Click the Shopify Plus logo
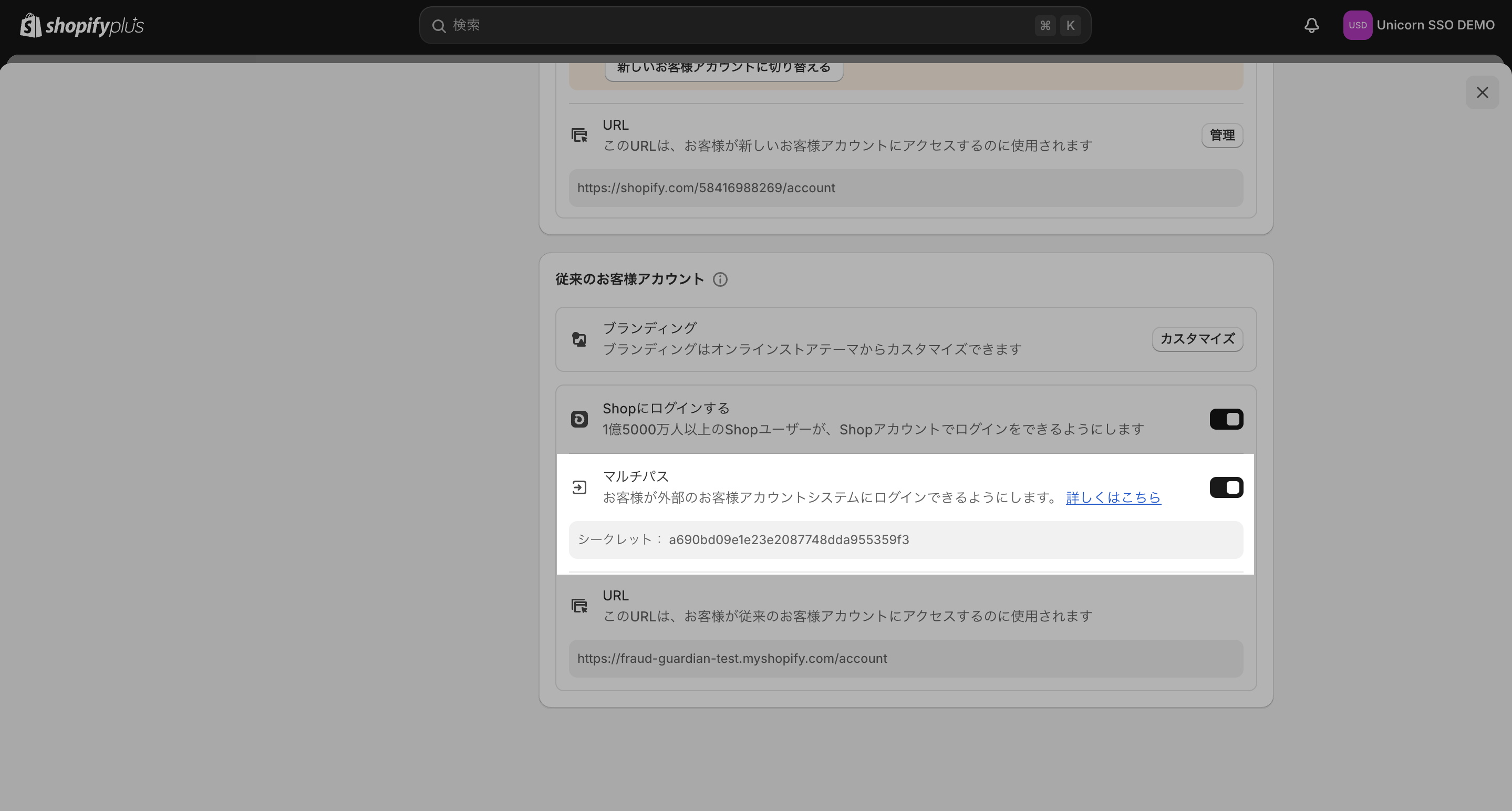This screenshot has width=1512, height=811. 81,25
